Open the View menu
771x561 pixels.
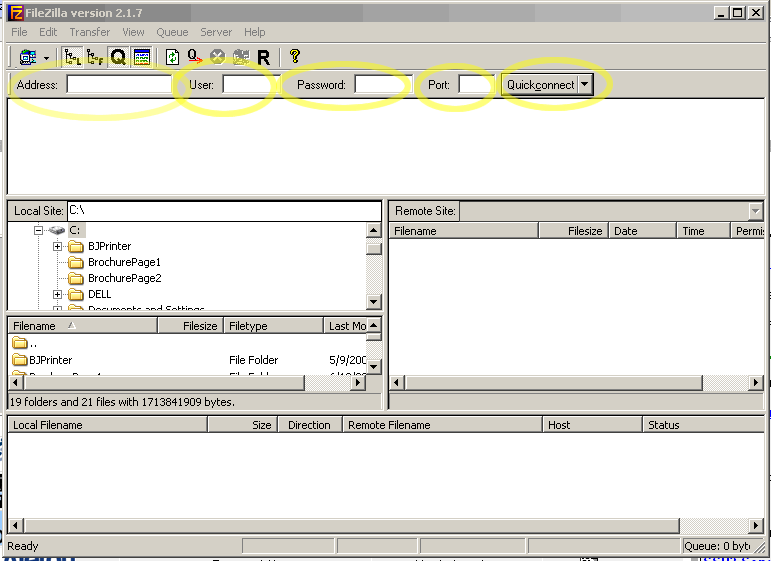133,32
